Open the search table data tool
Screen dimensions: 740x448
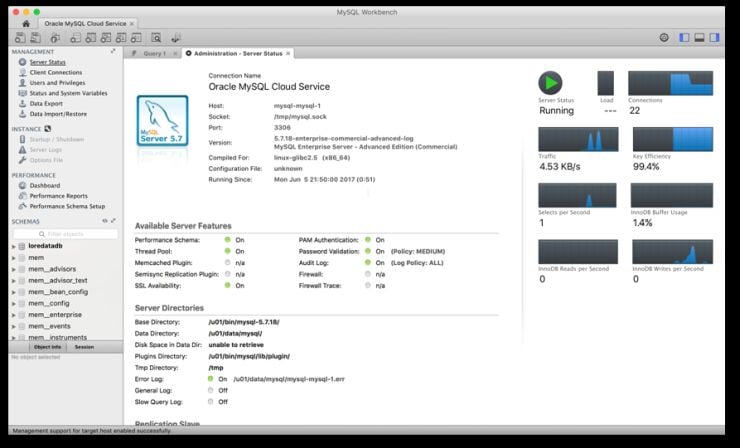[156, 38]
